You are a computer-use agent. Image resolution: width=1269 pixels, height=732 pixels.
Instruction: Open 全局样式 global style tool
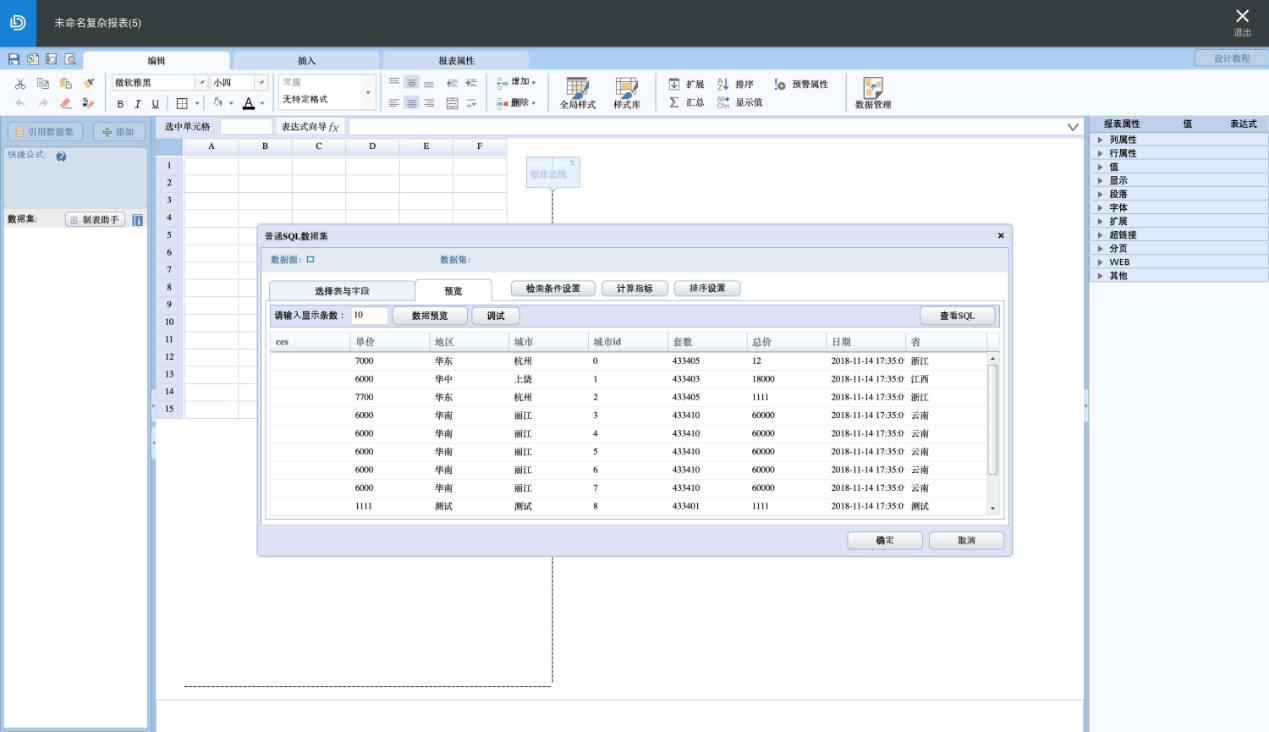tap(577, 93)
